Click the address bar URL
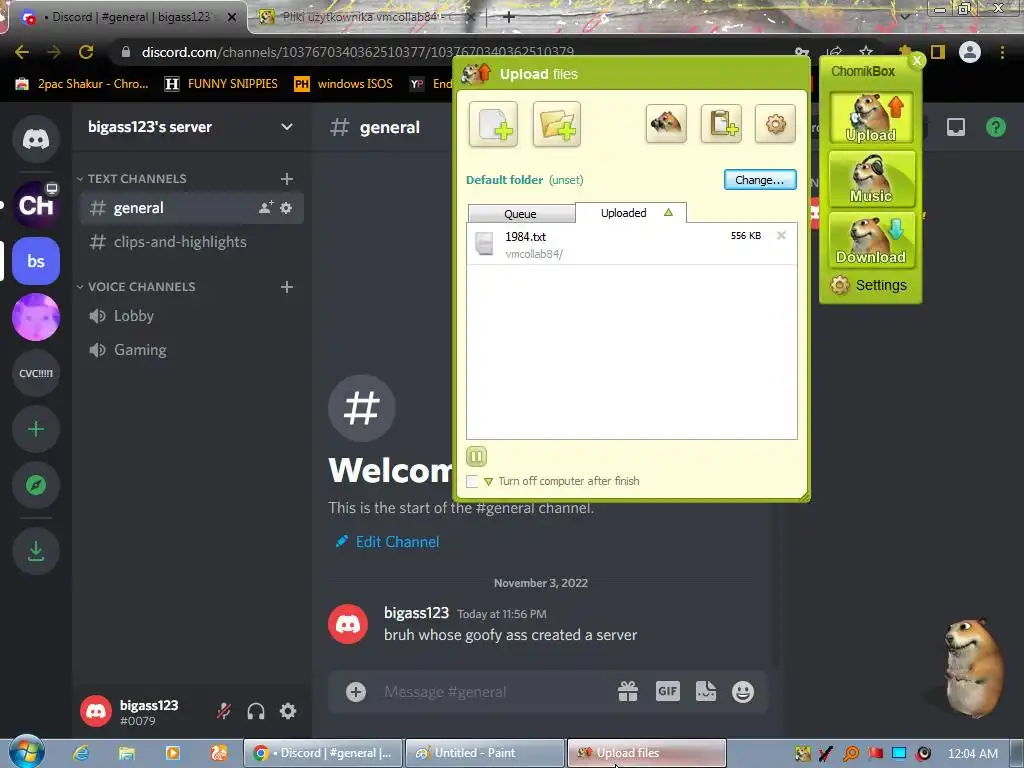1024x768 pixels. tap(357, 52)
